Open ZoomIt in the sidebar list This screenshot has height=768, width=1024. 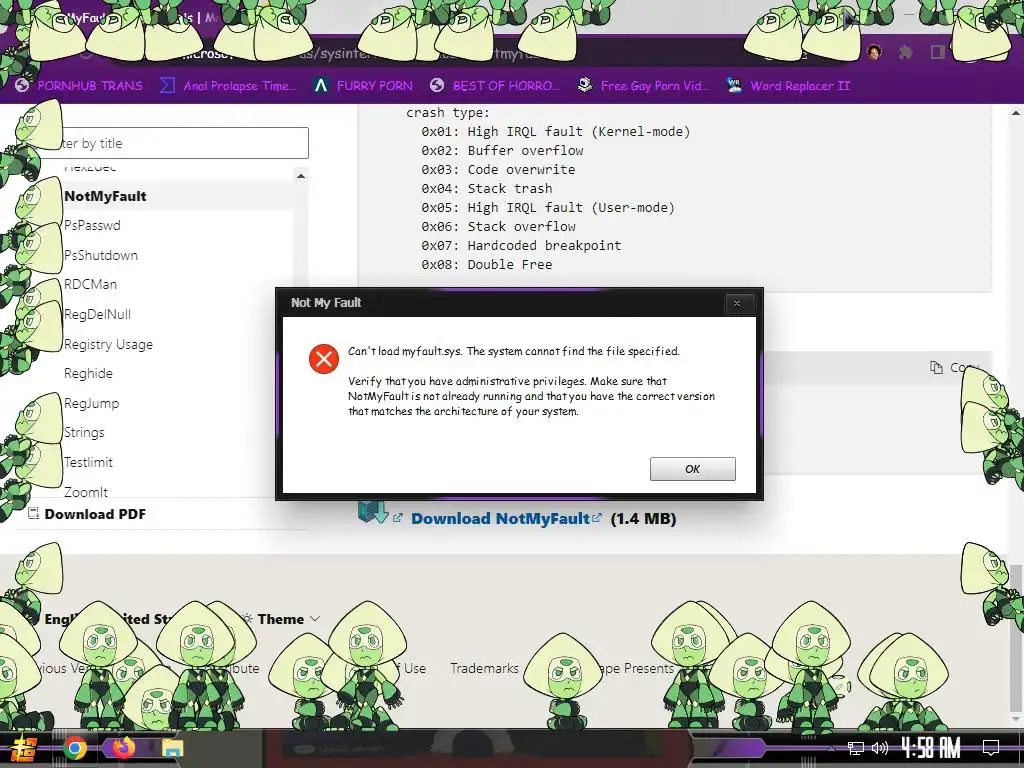(86, 492)
